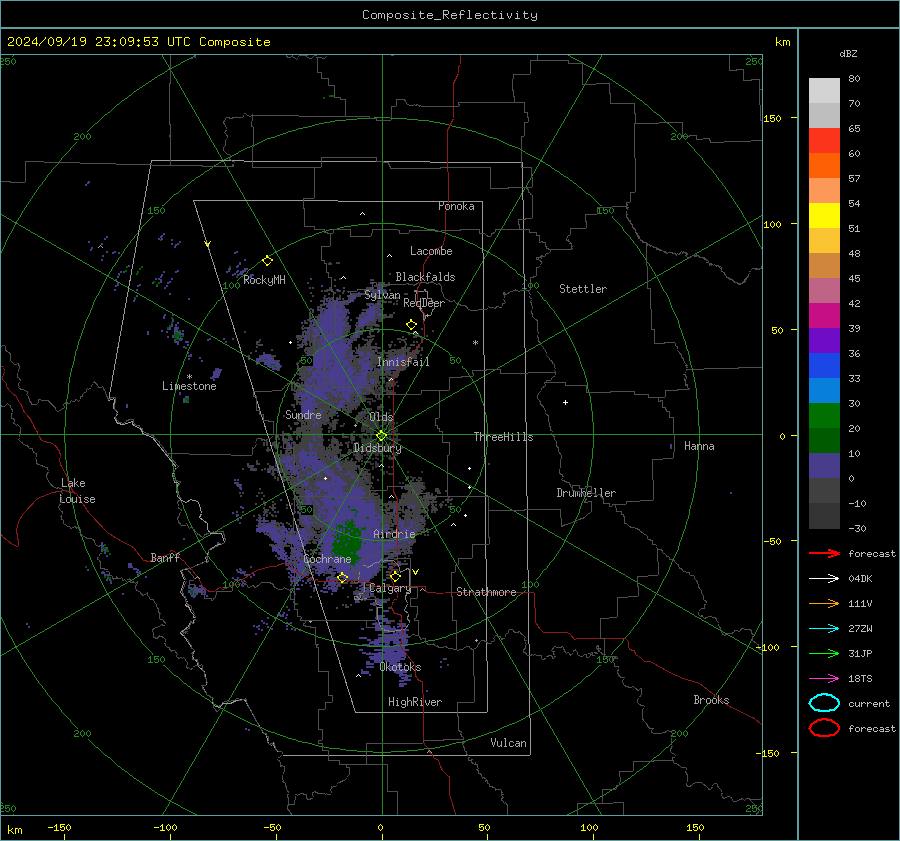Click the white plus marker west of Hanna

[565, 402]
